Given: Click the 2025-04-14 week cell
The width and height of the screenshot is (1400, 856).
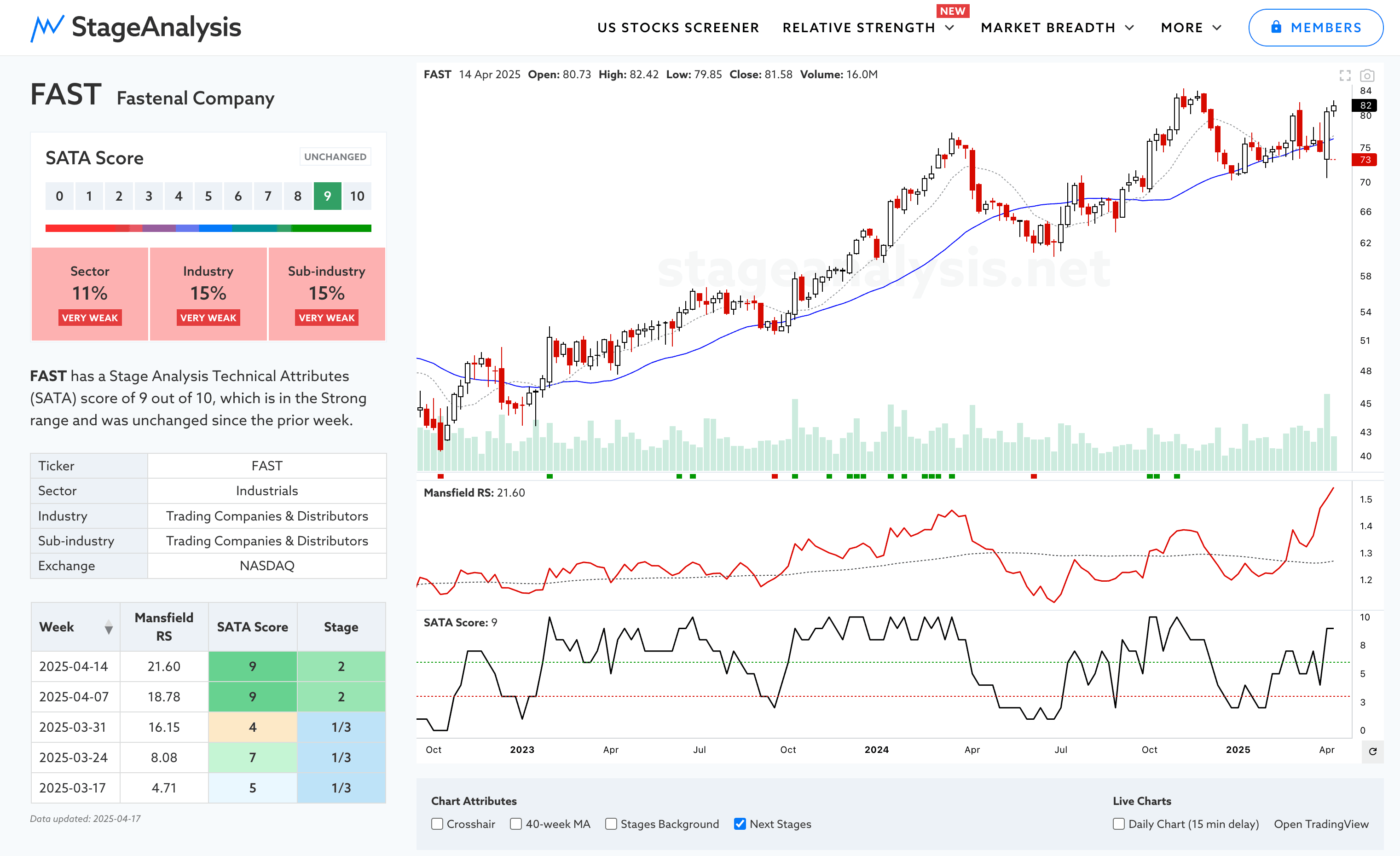Looking at the screenshot, I should coord(75,666).
